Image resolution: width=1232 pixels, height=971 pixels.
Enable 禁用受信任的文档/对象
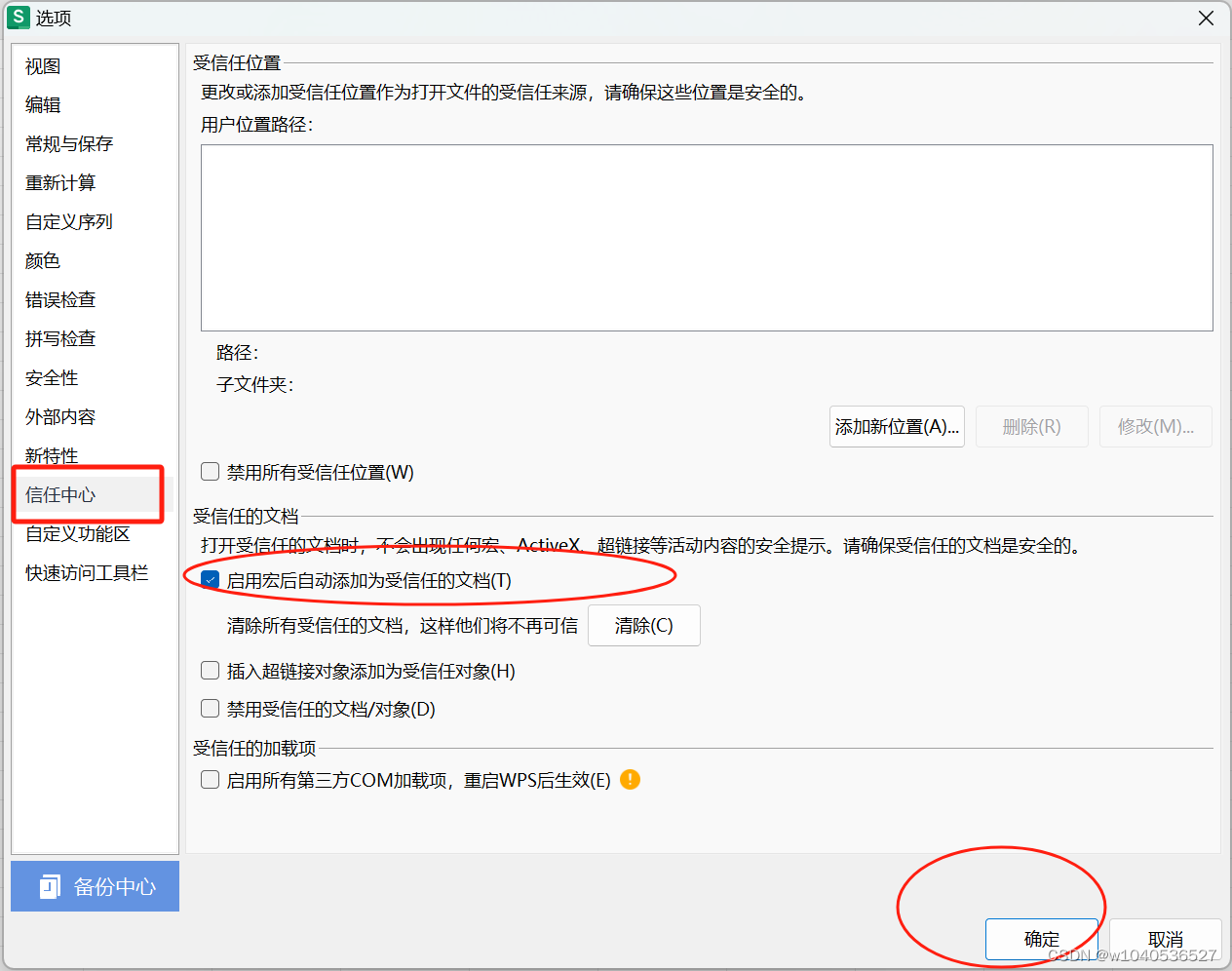(x=210, y=709)
